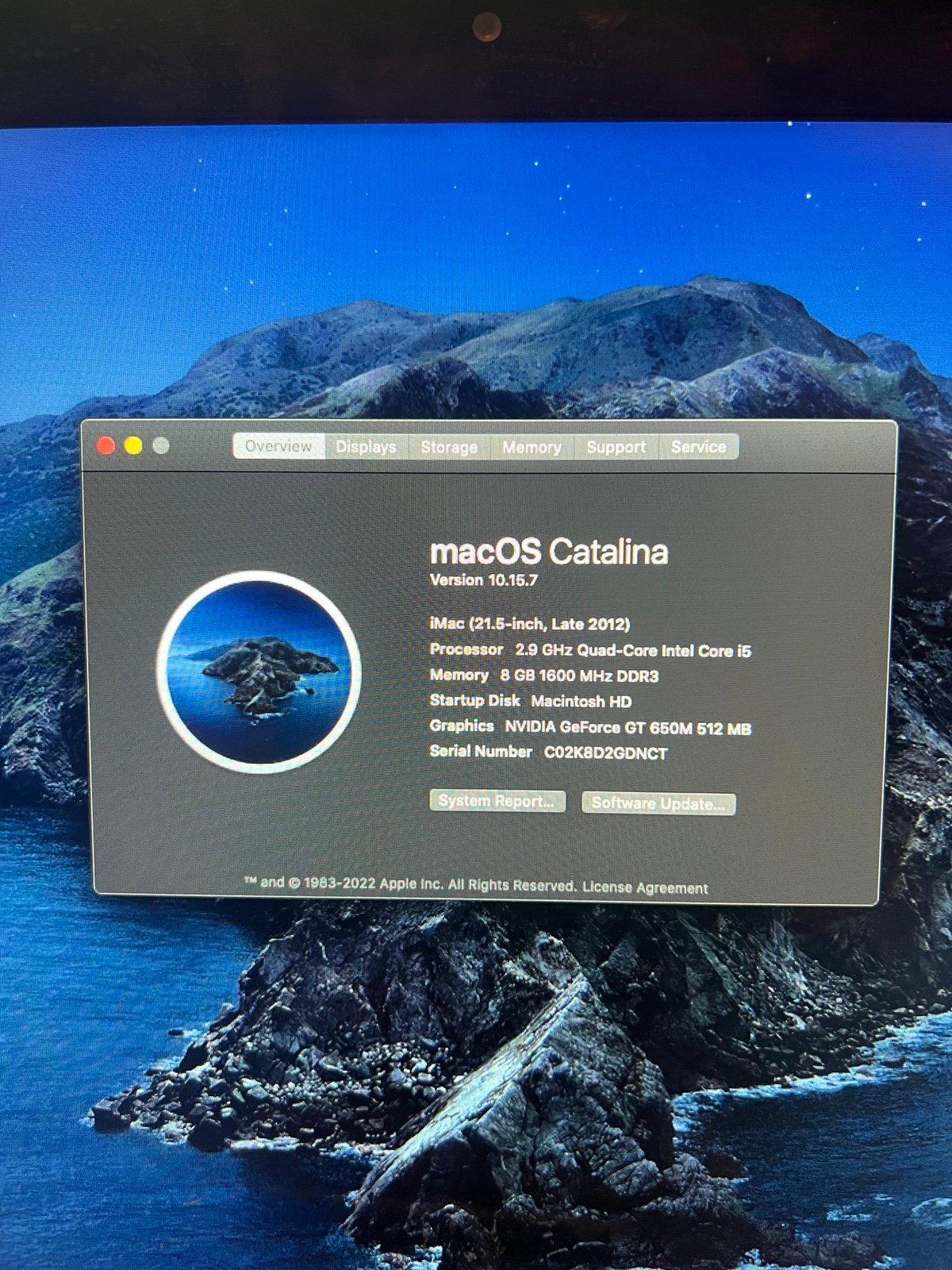The image size is (952, 1270).
Task: Click the Serial Number label
Action: tap(481, 751)
